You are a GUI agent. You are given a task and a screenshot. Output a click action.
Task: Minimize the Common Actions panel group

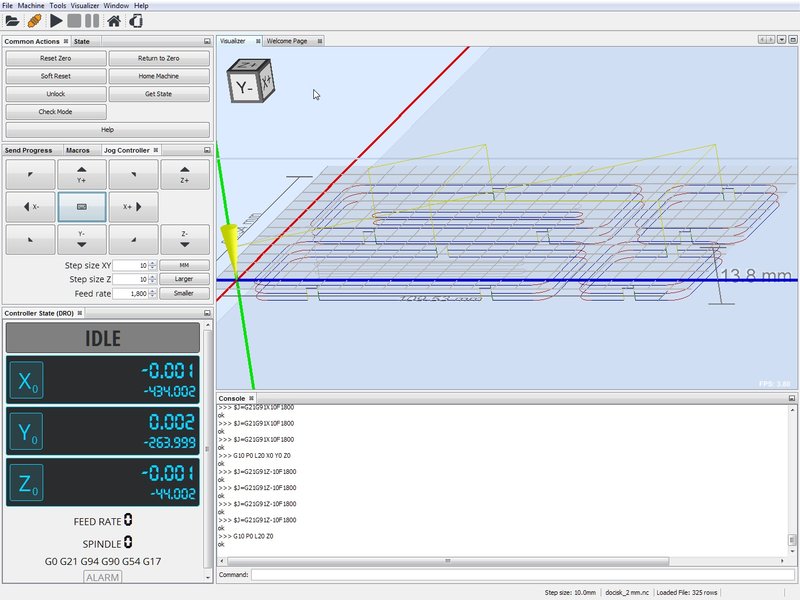coord(207,41)
